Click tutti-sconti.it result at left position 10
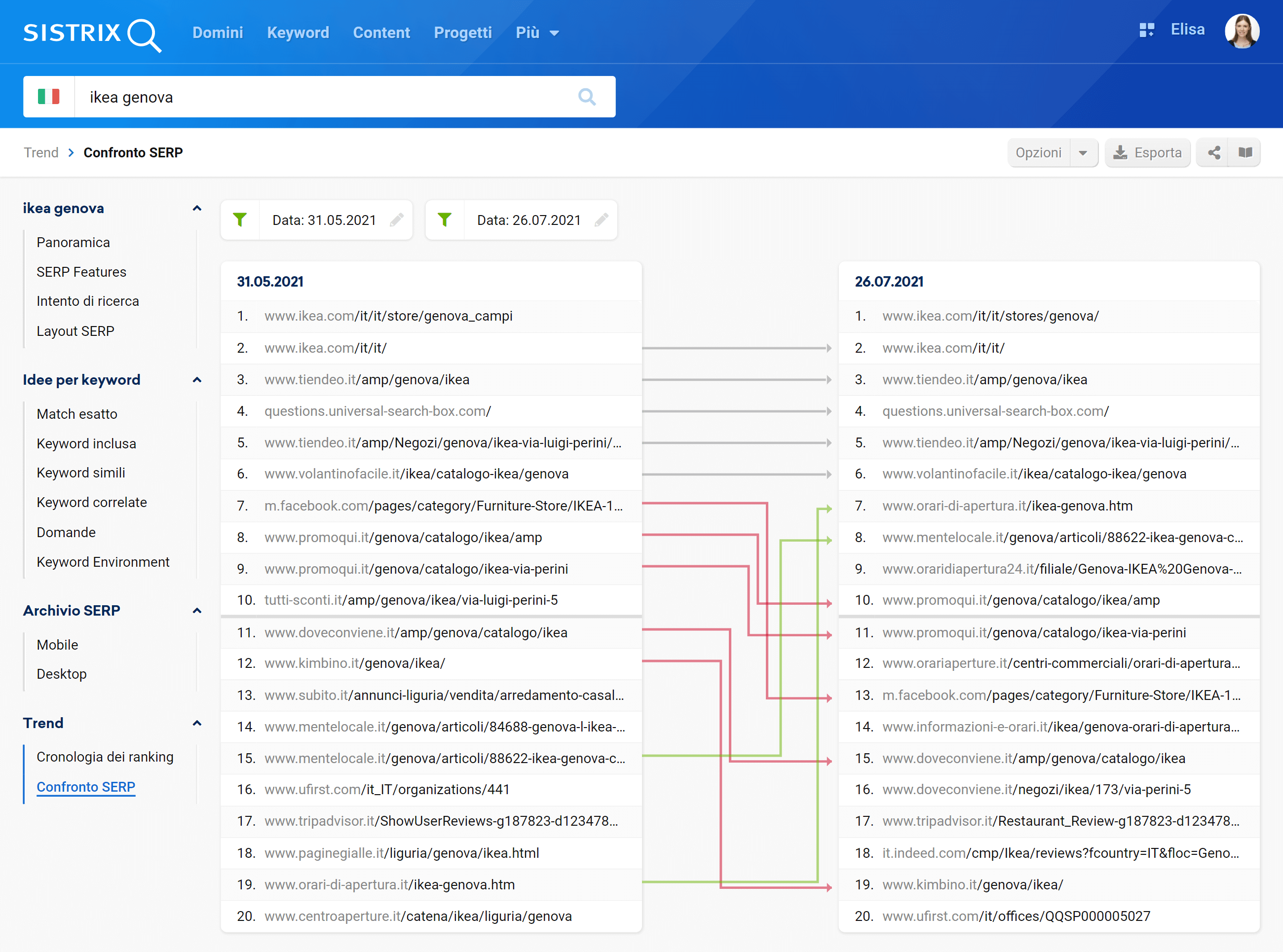Image resolution: width=1283 pixels, height=952 pixels. (x=411, y=600)
